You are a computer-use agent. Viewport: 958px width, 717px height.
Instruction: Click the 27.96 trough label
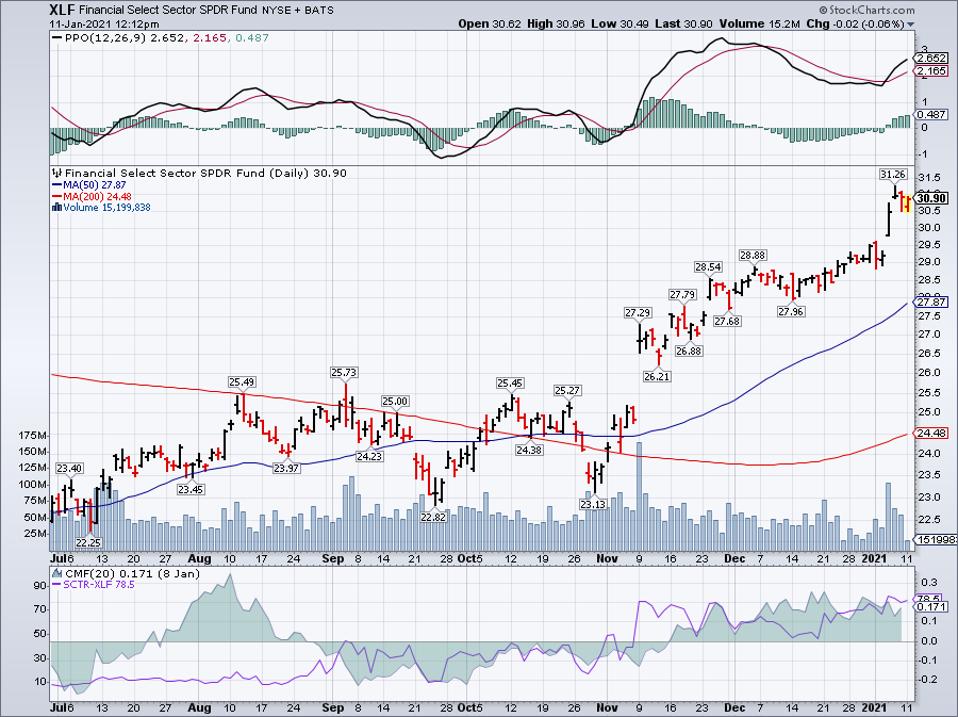791,312
